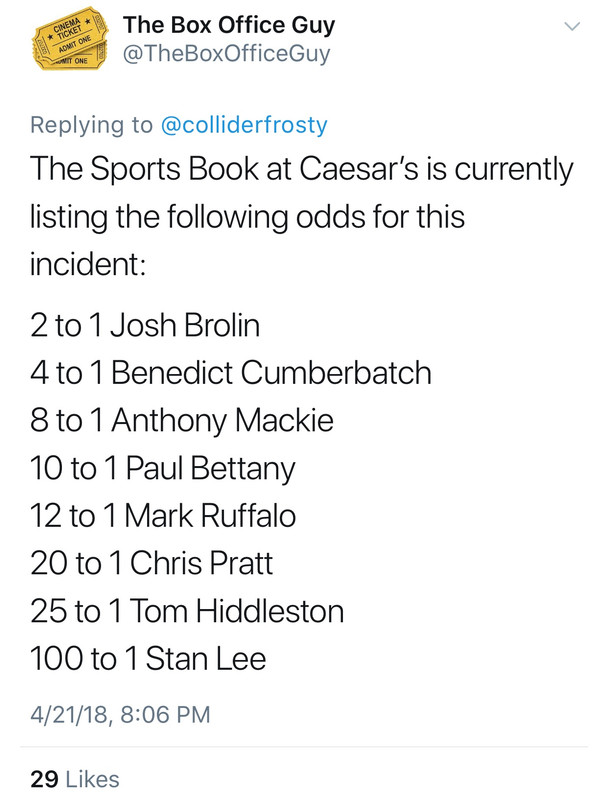Select the Benedict Cumberbatch odds line
The width and height of the screenshot is (608, 800).
click(x=231, y=372)
